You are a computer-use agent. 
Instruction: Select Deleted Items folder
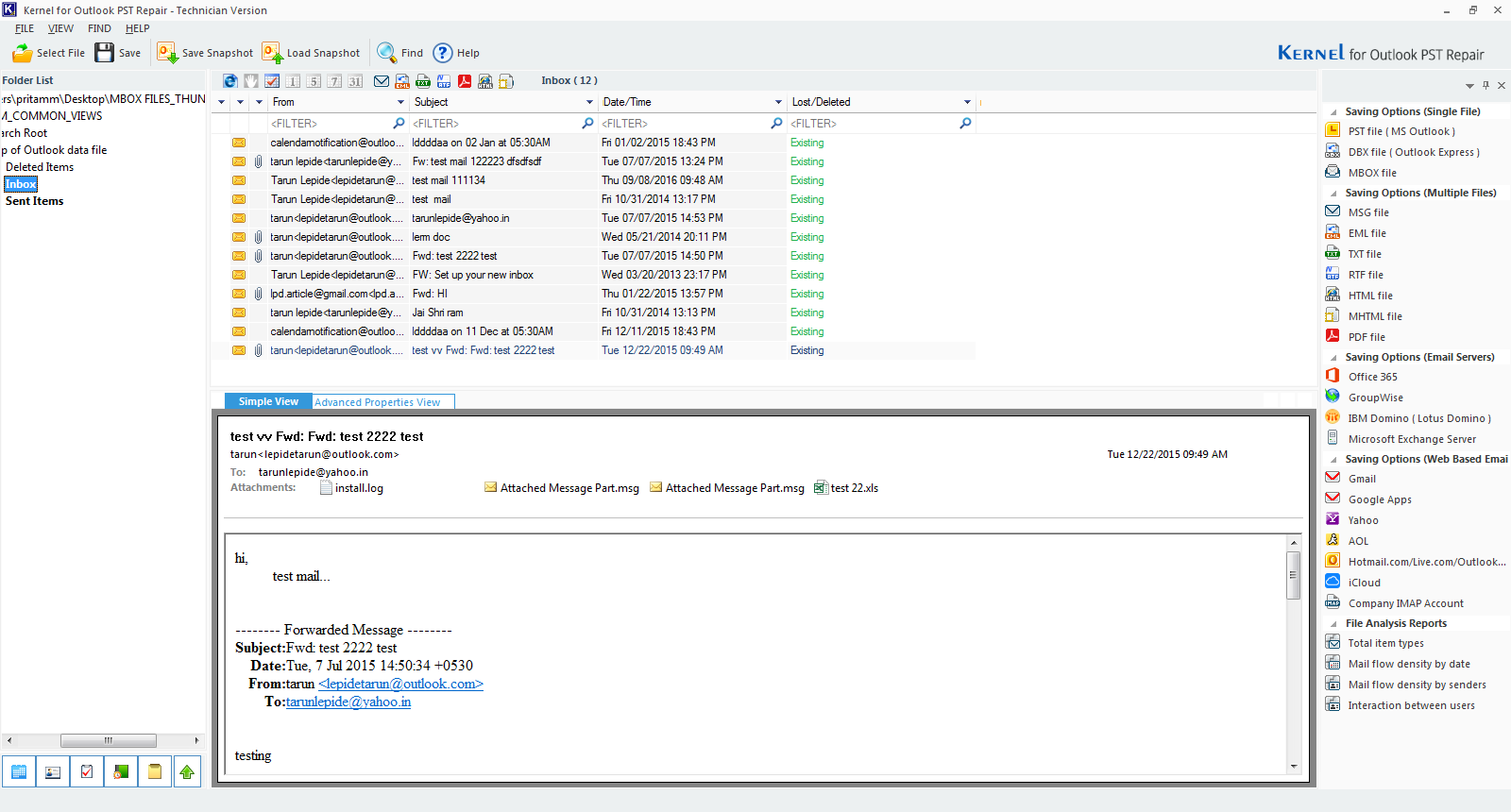click(x=40, y=167)
